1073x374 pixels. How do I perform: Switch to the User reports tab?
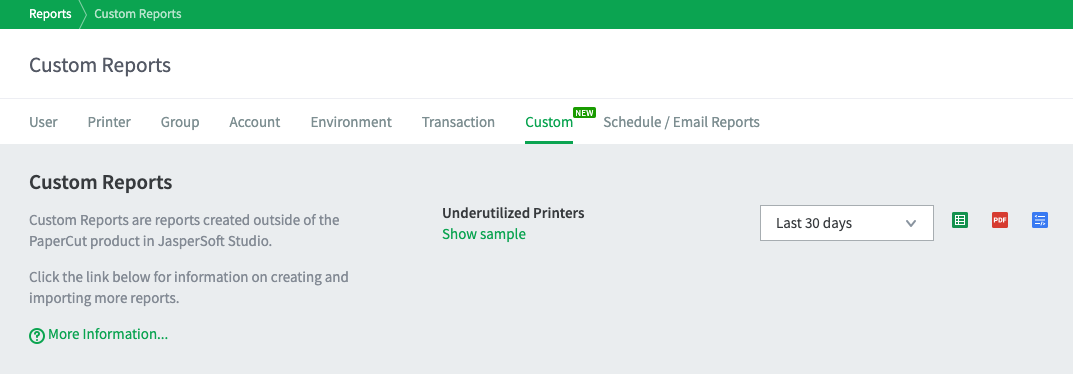[43, 122]
